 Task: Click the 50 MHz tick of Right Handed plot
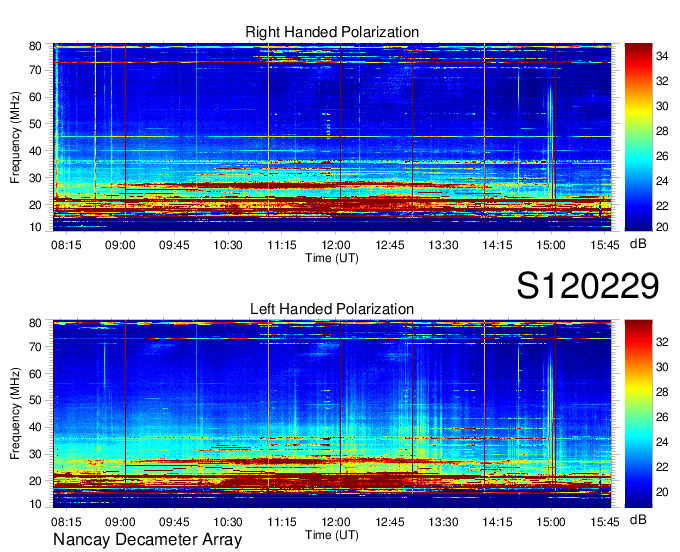click(x=35, y=124)
